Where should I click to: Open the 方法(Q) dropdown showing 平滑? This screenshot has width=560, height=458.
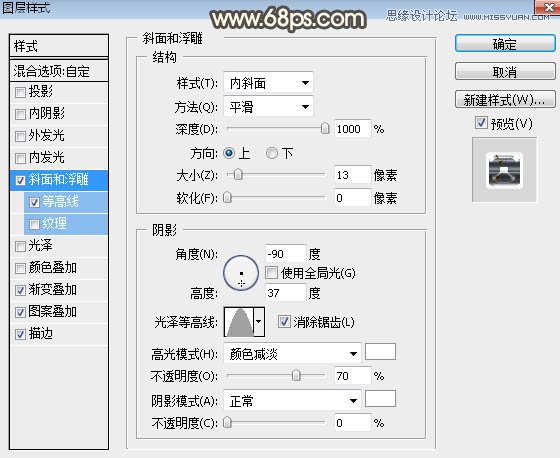pos(268,106)
